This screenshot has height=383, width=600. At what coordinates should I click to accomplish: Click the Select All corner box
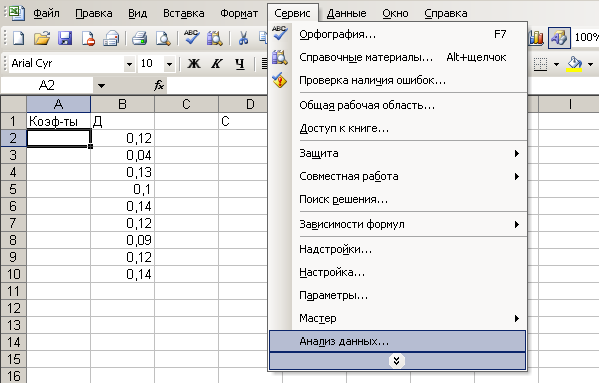click(13, 104)
